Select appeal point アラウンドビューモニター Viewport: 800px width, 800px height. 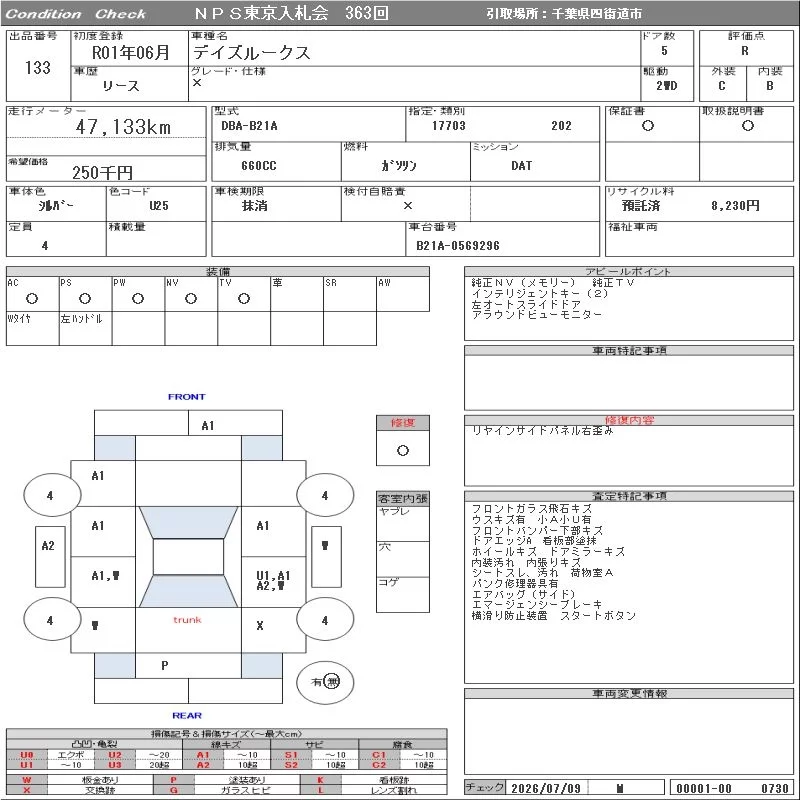coord(537,314)
